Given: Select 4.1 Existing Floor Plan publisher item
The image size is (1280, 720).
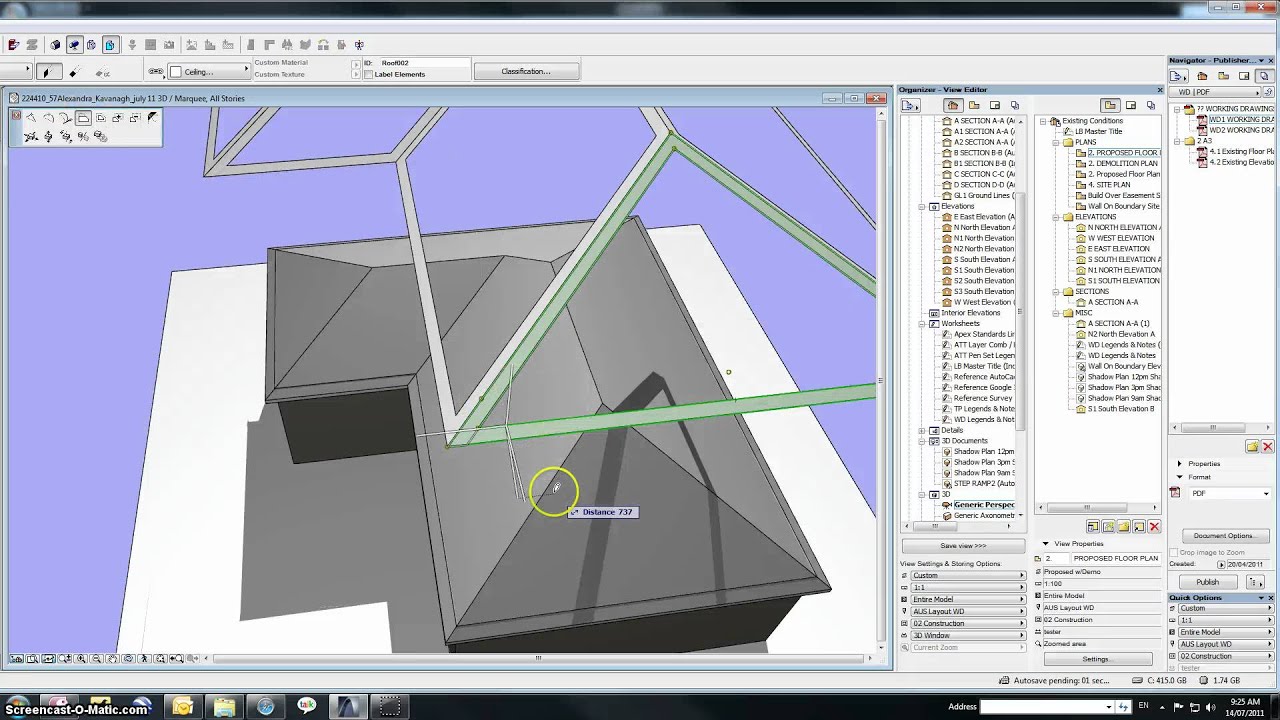Looking at the screenshot, I should coord(1242,152).
